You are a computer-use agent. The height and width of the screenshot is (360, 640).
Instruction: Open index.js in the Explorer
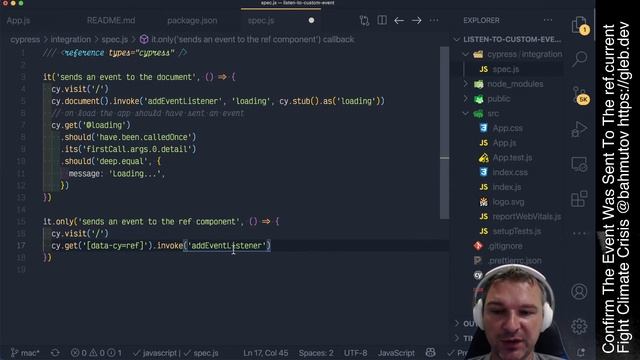coord(507,187)
